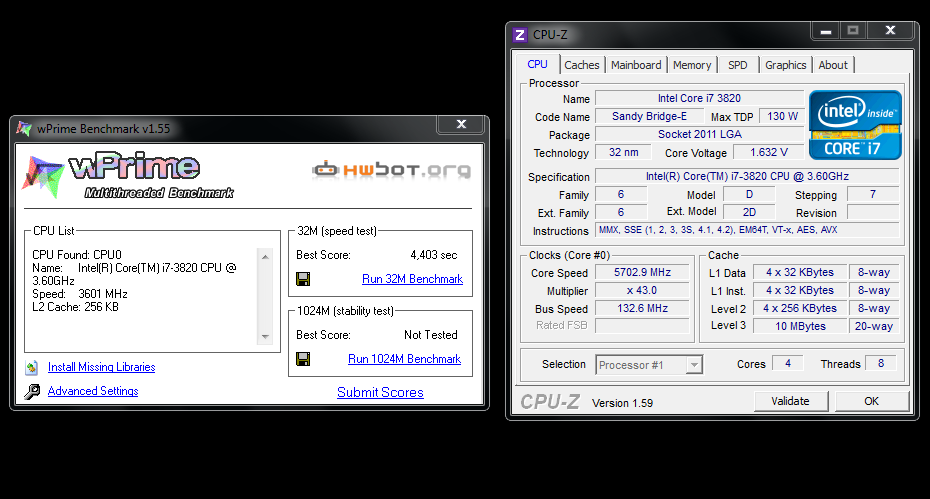This screenshot has height=499, width=930.
Task: Click the Validate button in CPU-Z
Action: [x=790, y=401]
